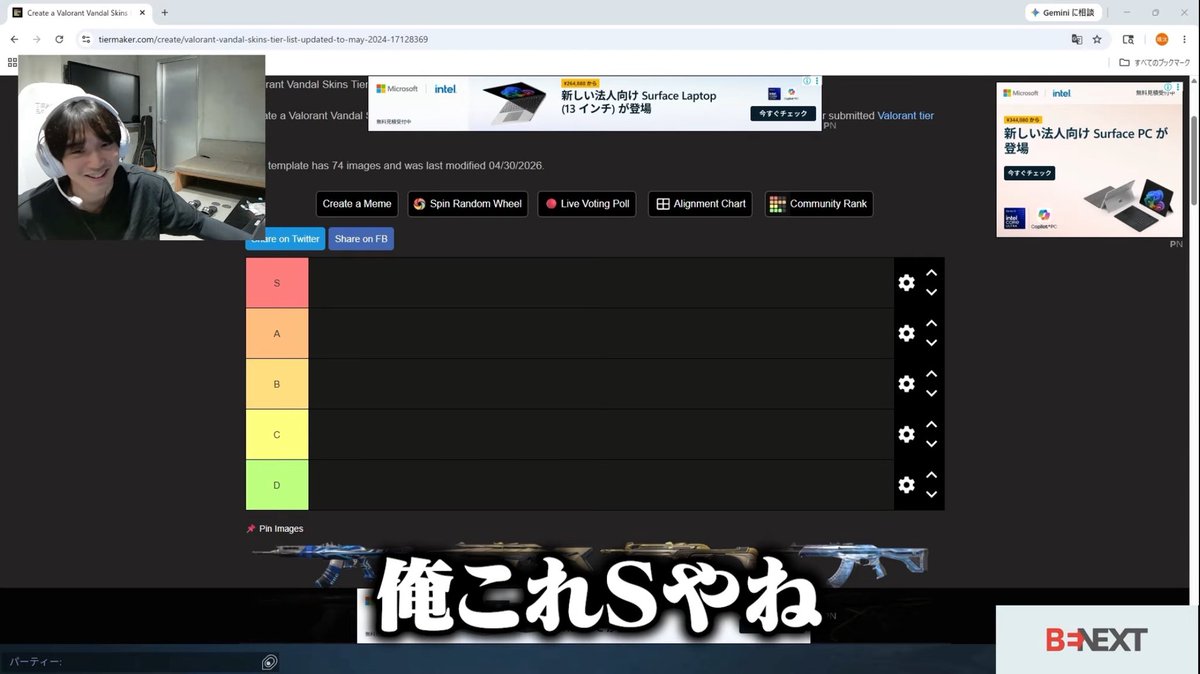Click the browser profile avatar

click(x=1161, y=39)
